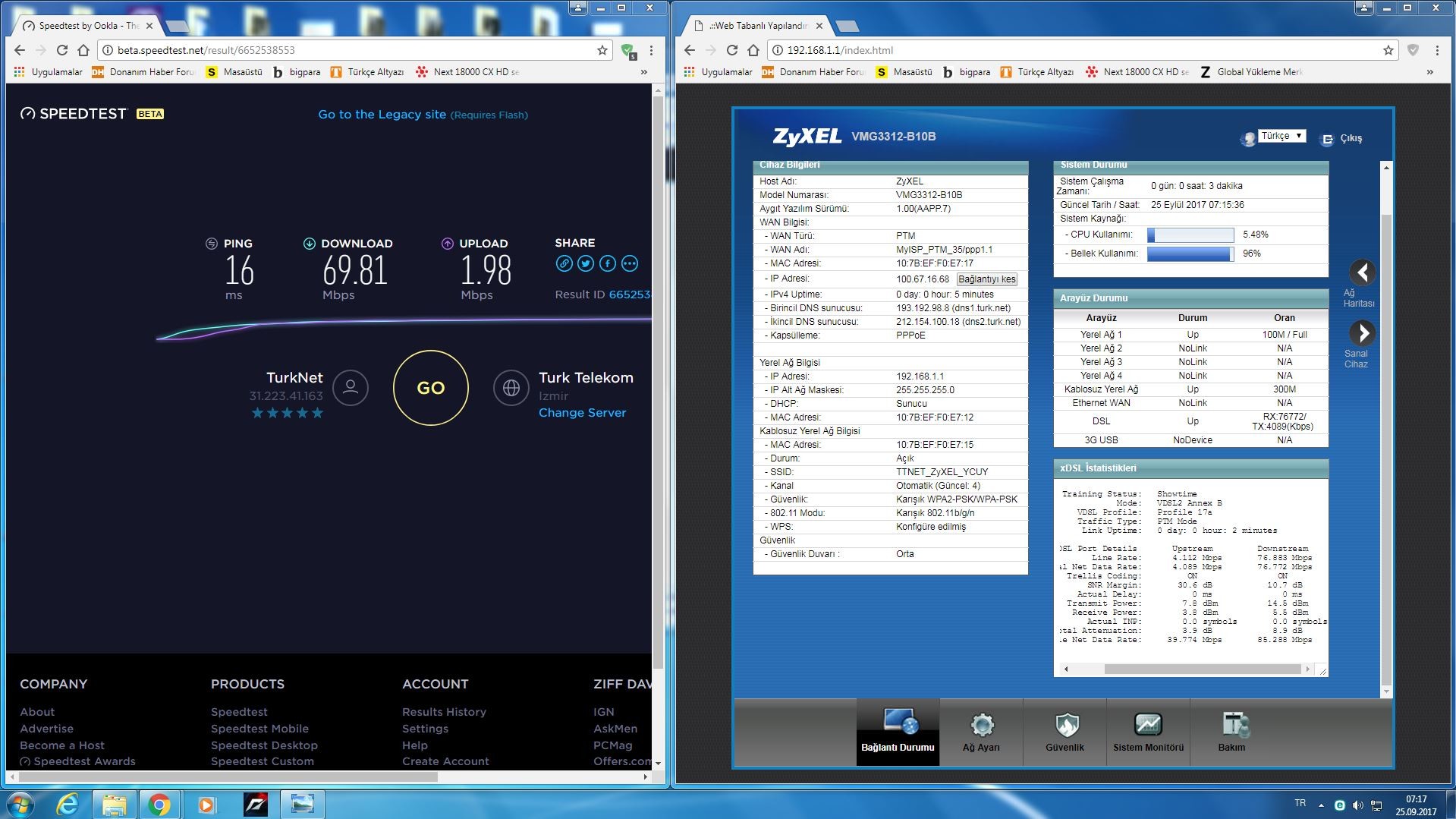This screenshot has width=1456, height=819.
Task: Open the Bağlantı Durumu tab
Action: coord(898,731)
